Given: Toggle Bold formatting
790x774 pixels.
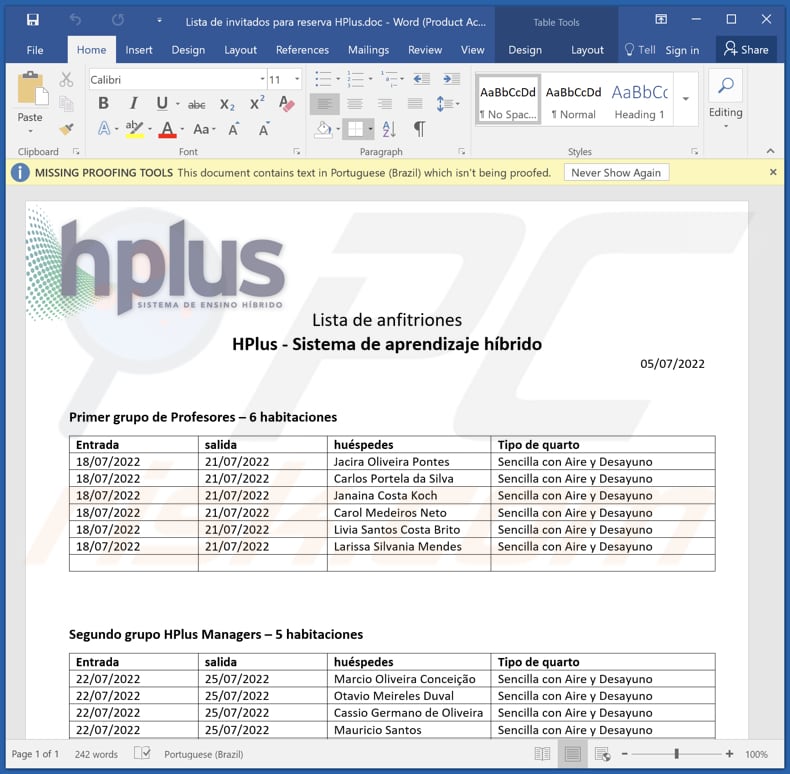Looking at the screenshot, I should [x=103, y=103].
